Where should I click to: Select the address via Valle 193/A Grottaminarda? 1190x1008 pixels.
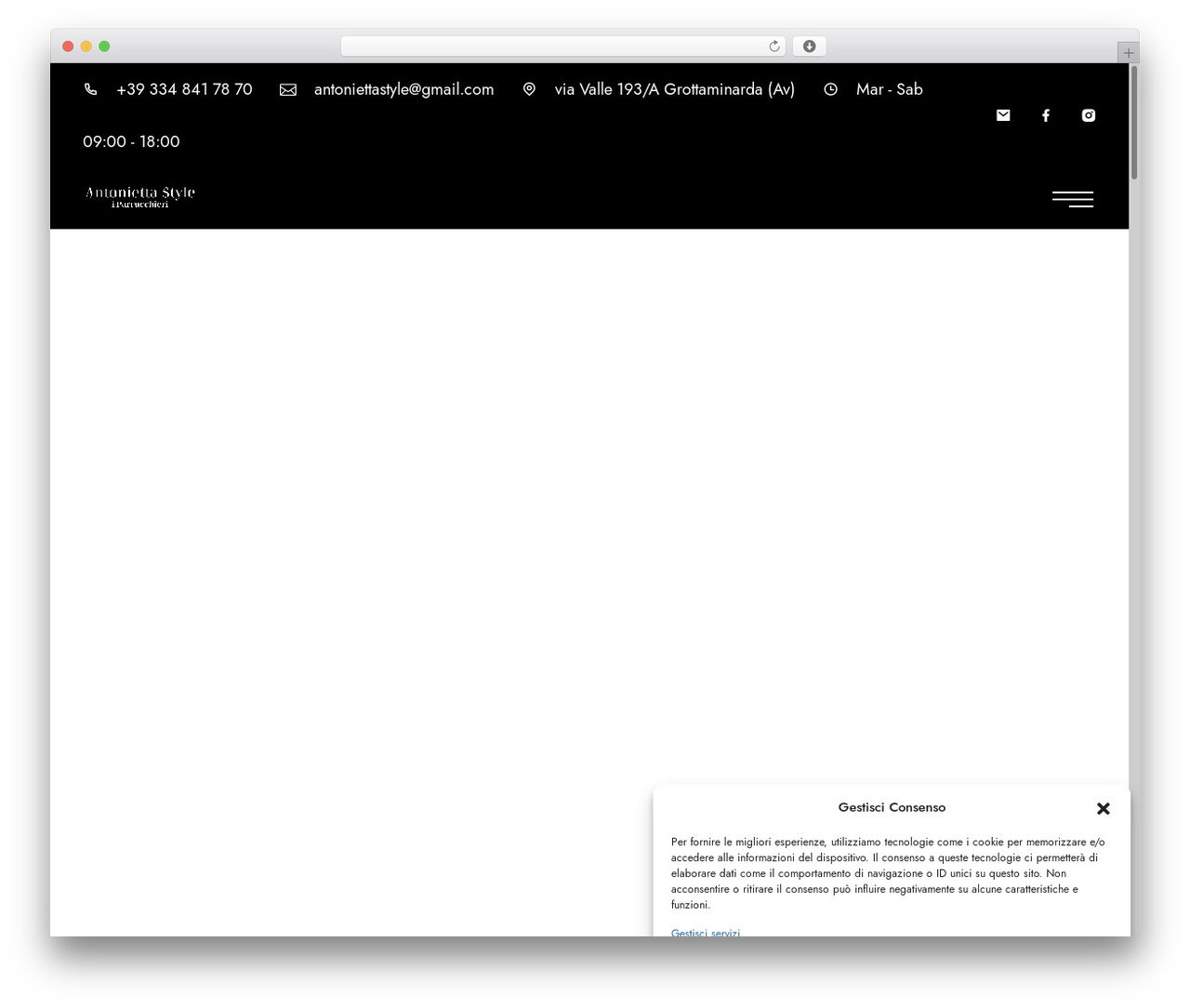(674, 89)
